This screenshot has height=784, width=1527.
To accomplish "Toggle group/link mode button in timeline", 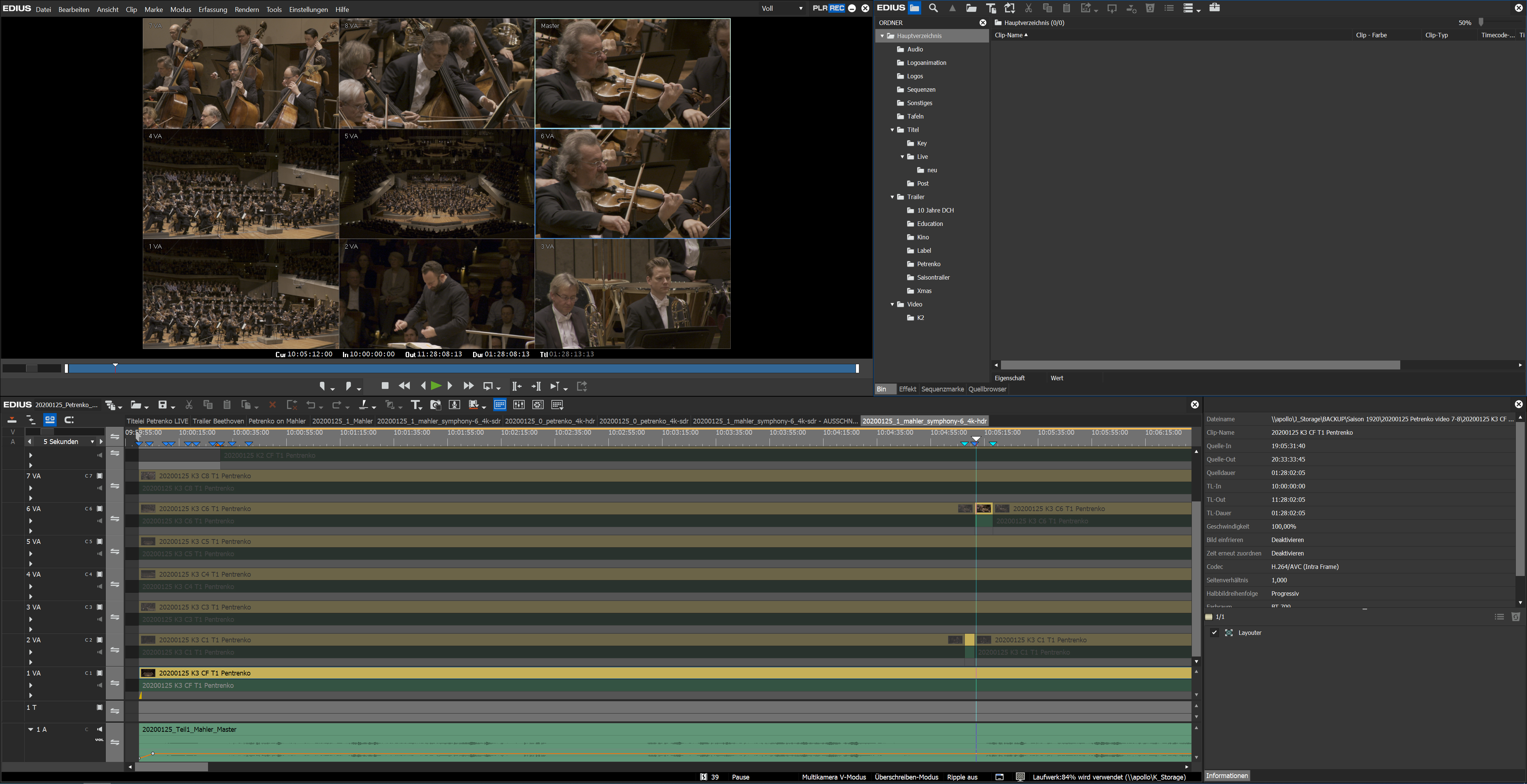I will pos(50,419).
